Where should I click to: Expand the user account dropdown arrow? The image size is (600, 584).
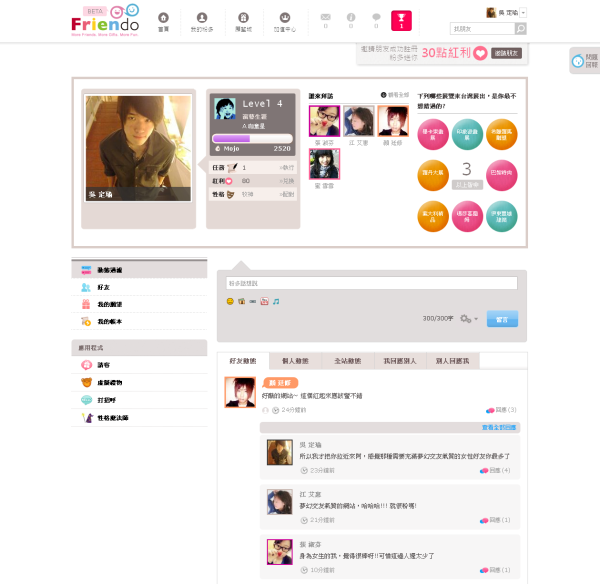coord(523,13)
